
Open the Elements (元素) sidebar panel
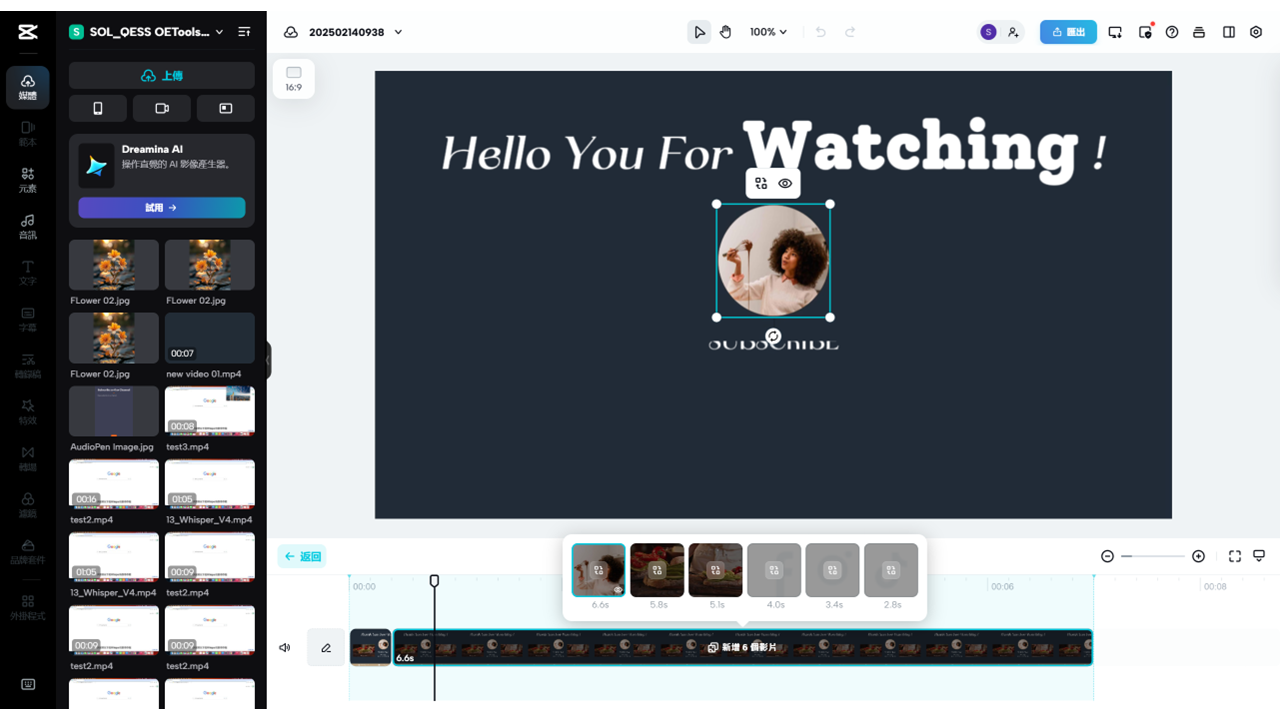tap(28, 179)
